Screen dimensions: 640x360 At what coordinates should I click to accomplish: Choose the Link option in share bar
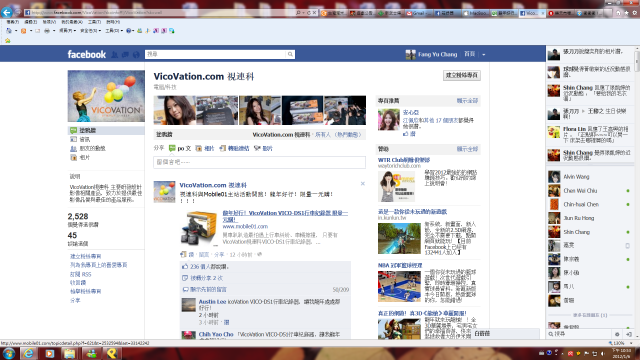pos(234,148)
